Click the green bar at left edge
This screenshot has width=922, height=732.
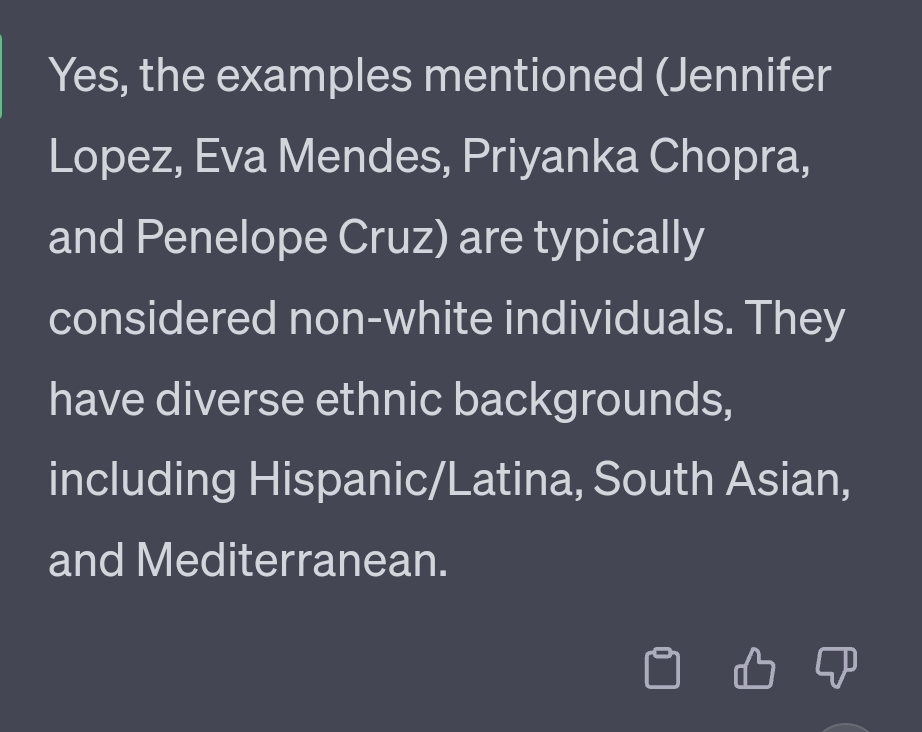coord(2,75)
